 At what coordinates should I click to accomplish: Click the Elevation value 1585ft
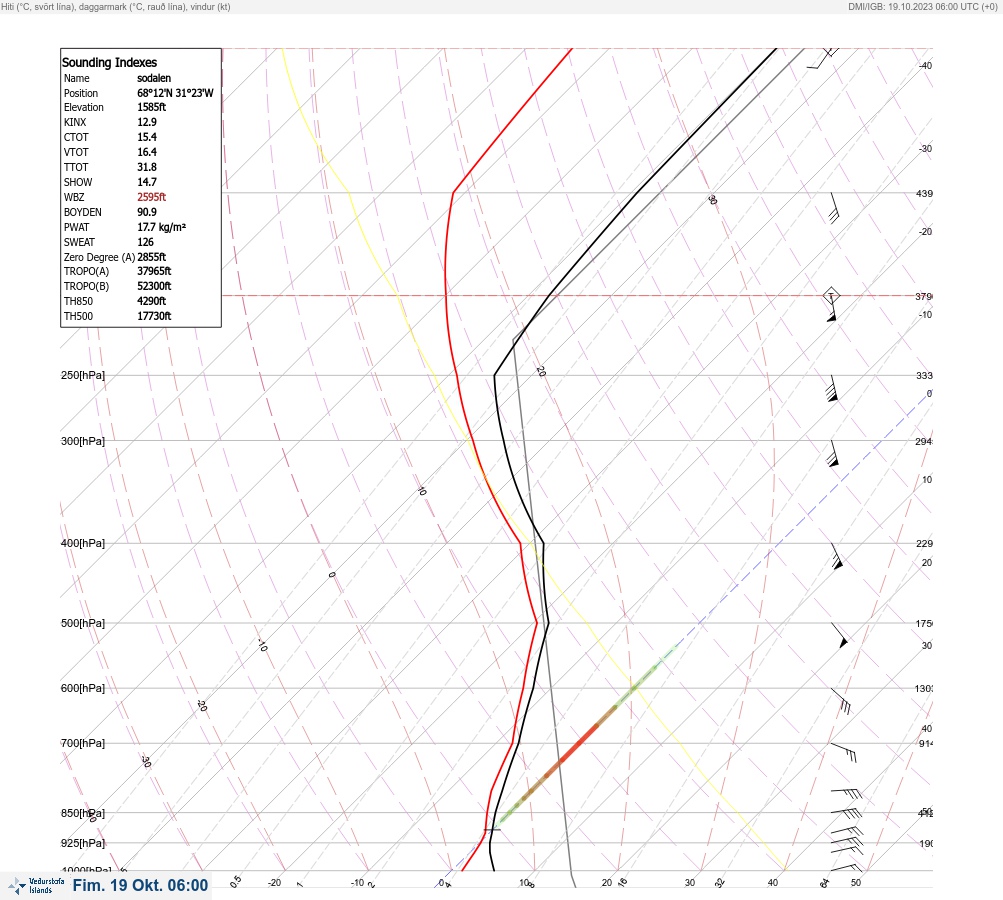pyautogui.click(x=152, y=107)
